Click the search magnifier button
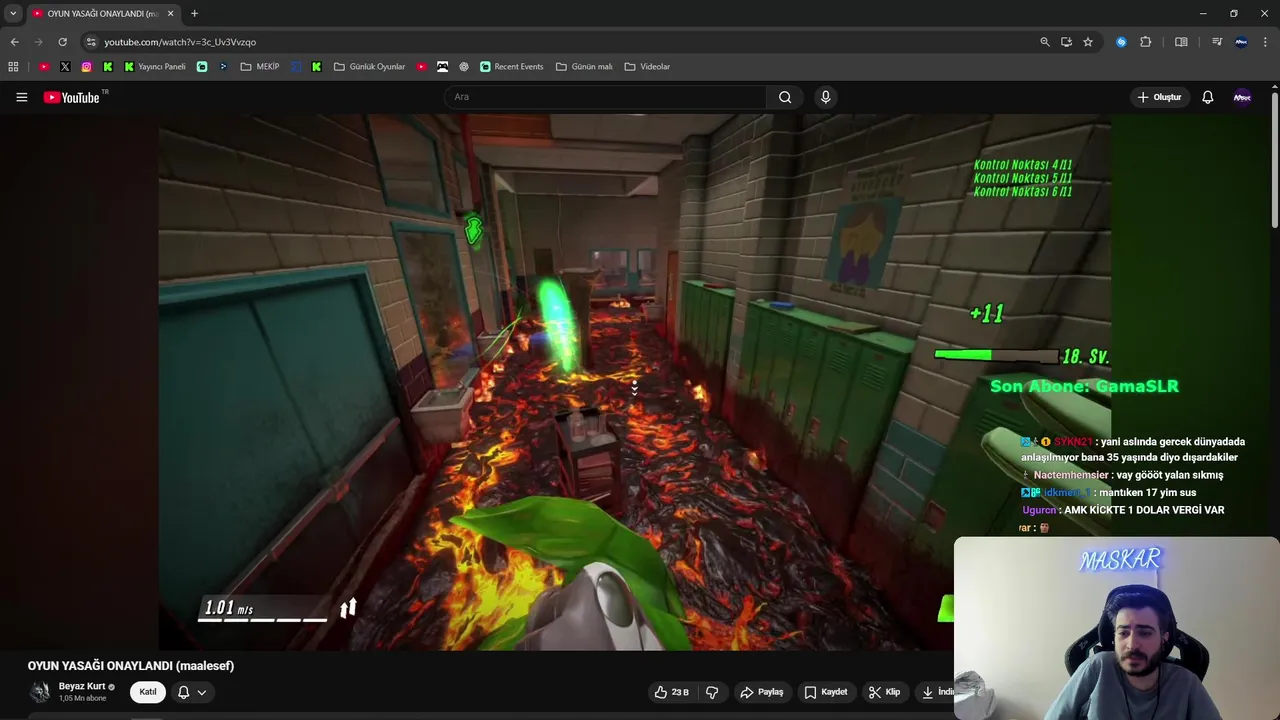 click(x=785, y=97)
